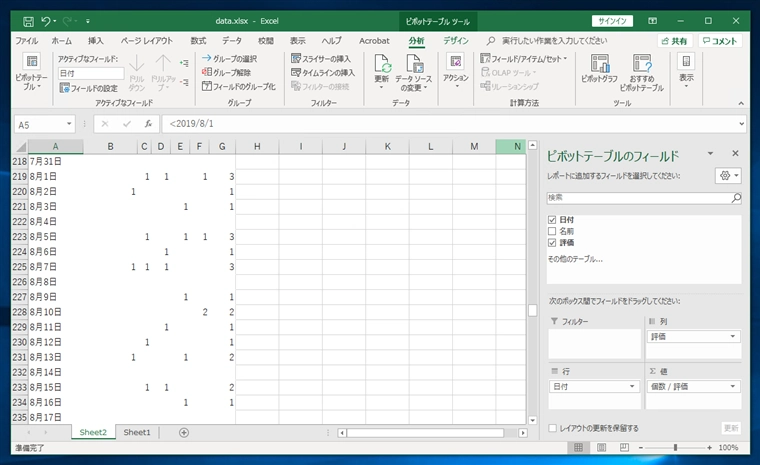
Task: Open the 評価 dropdown in 列 area
Action: (733, 337)
